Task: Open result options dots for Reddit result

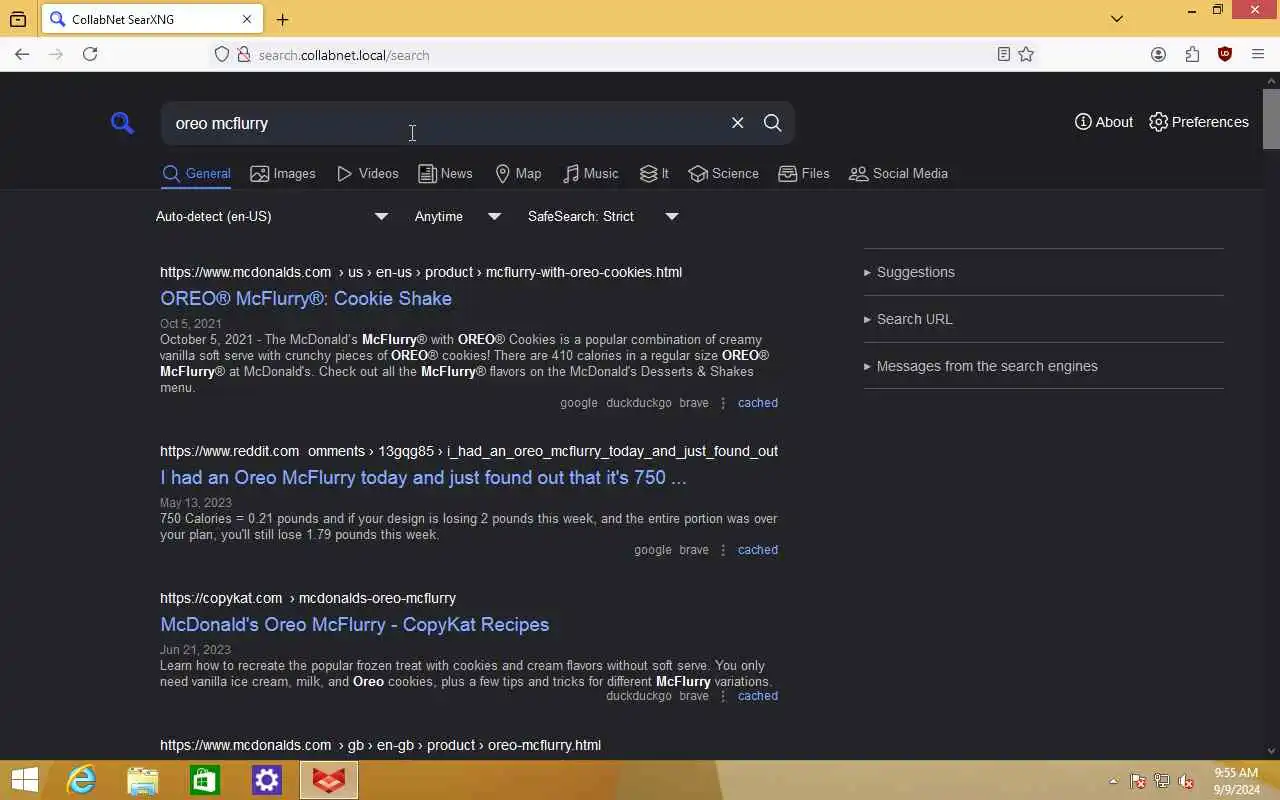Action: (723, 550)
